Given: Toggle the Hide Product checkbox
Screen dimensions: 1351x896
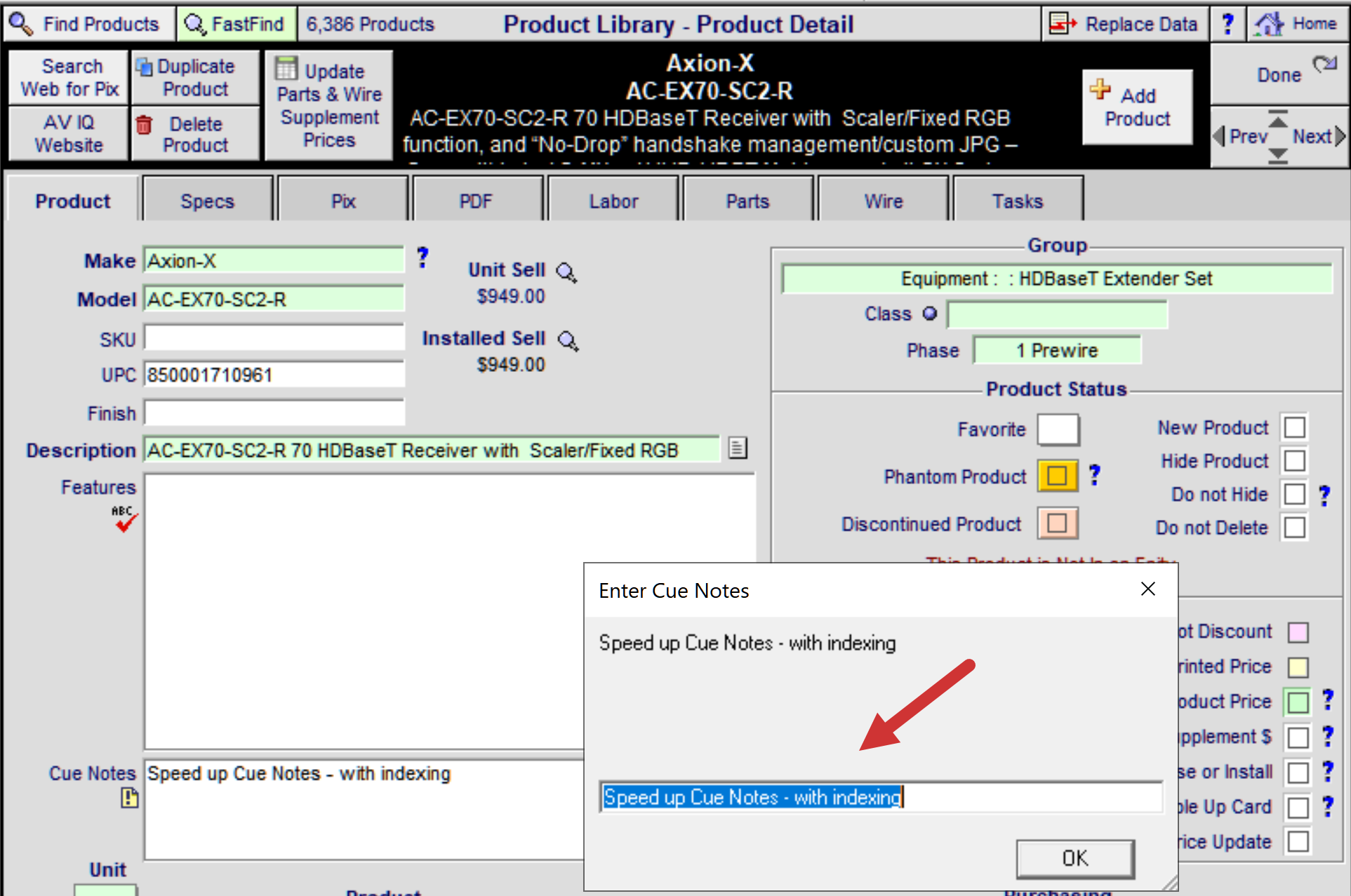Looking at the screenshot, I should point(1295,461).
